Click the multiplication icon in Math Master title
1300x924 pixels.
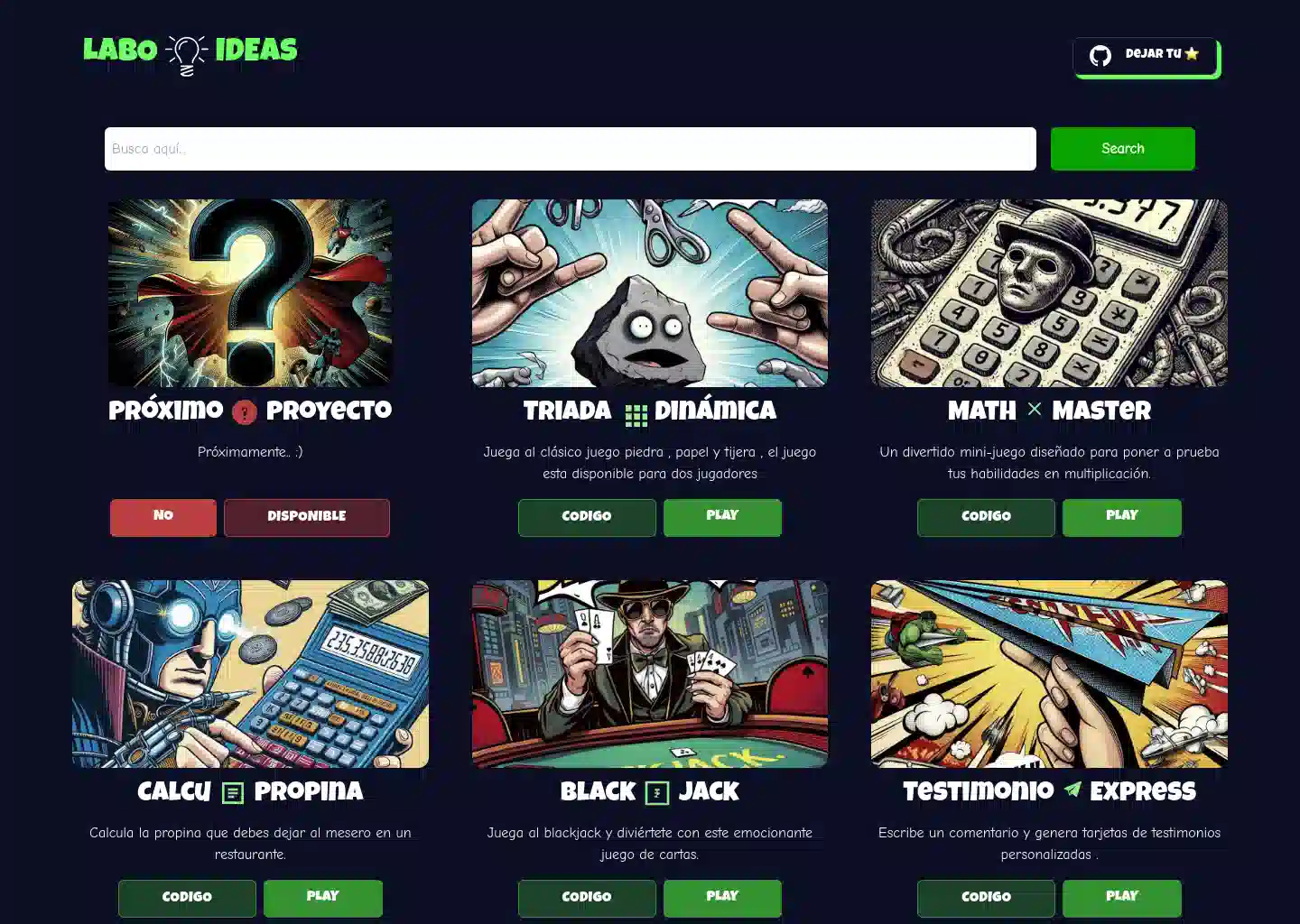[x=1035, y=409]
